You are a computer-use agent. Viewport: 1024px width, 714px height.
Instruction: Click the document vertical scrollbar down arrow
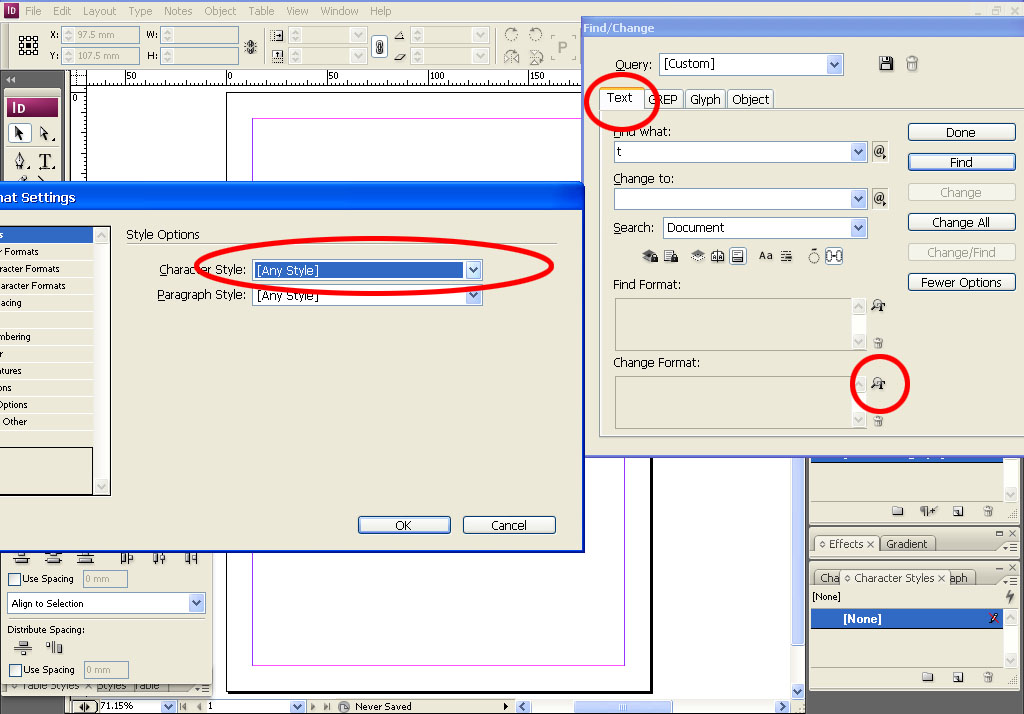point(797,691)
